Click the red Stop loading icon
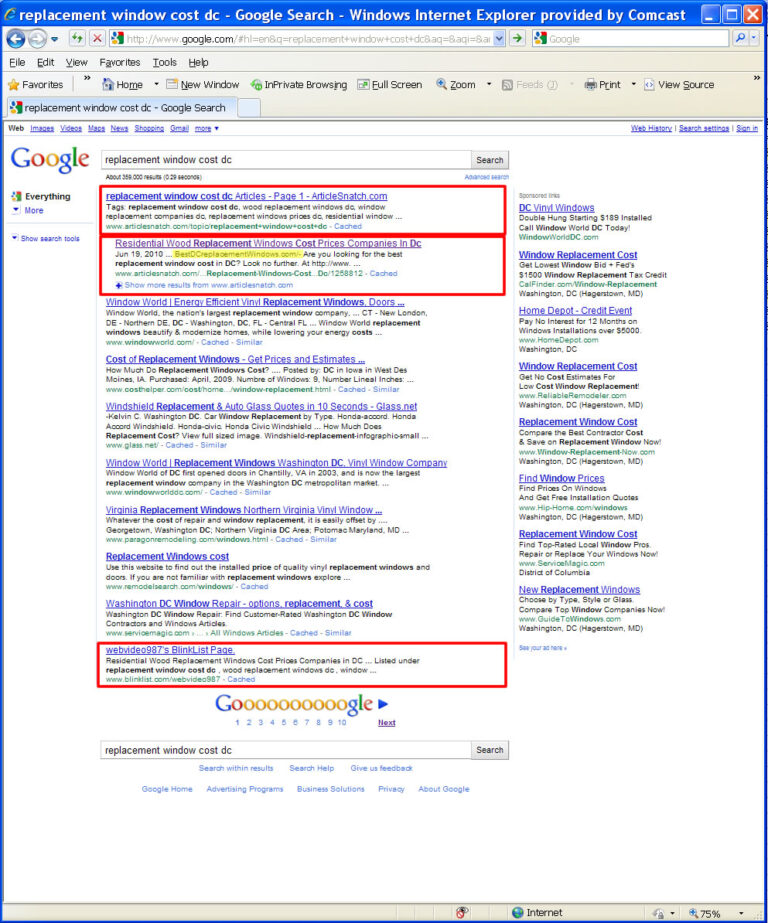 (x=98, y=39)
